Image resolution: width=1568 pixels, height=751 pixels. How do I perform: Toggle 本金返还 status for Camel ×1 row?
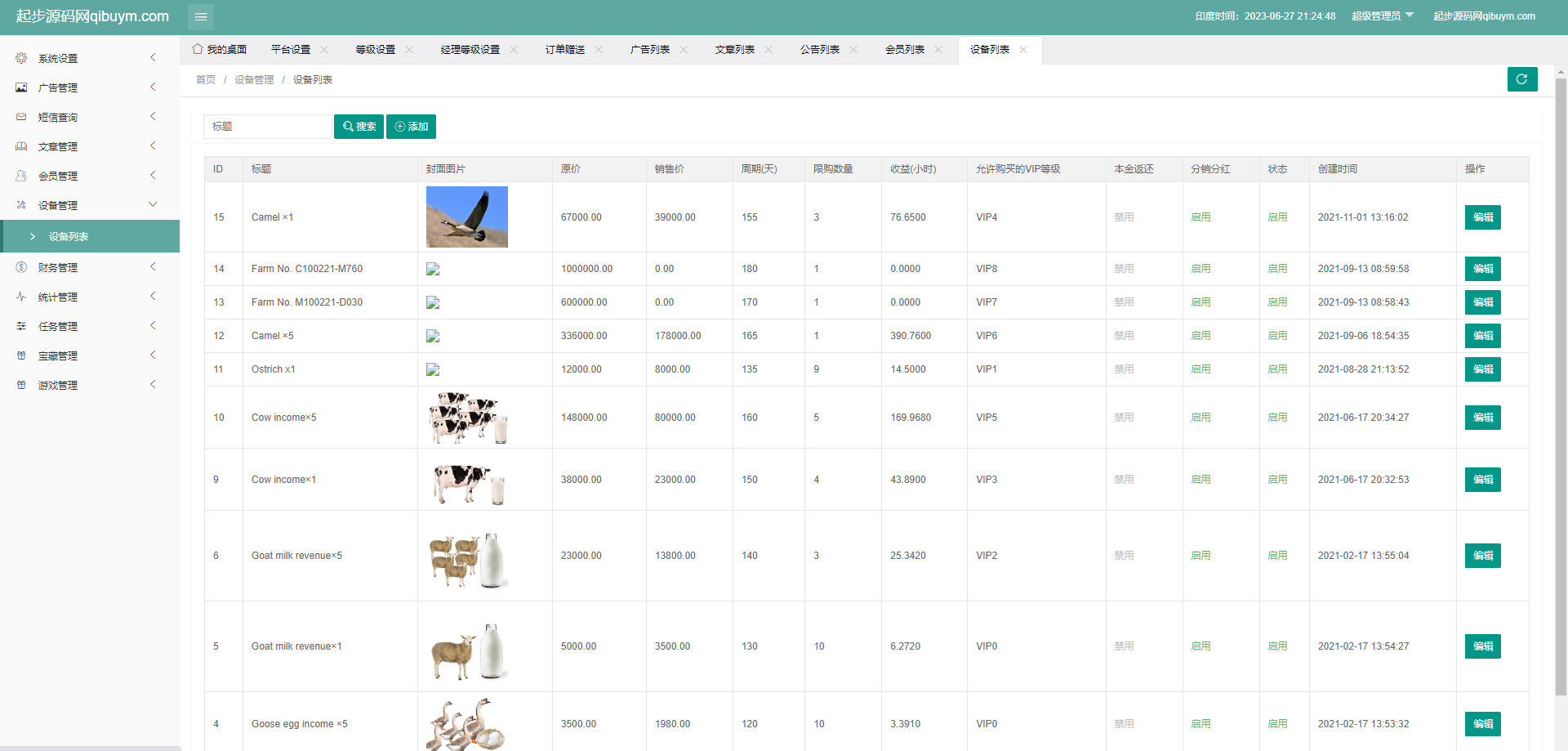tap(1124, 217)
